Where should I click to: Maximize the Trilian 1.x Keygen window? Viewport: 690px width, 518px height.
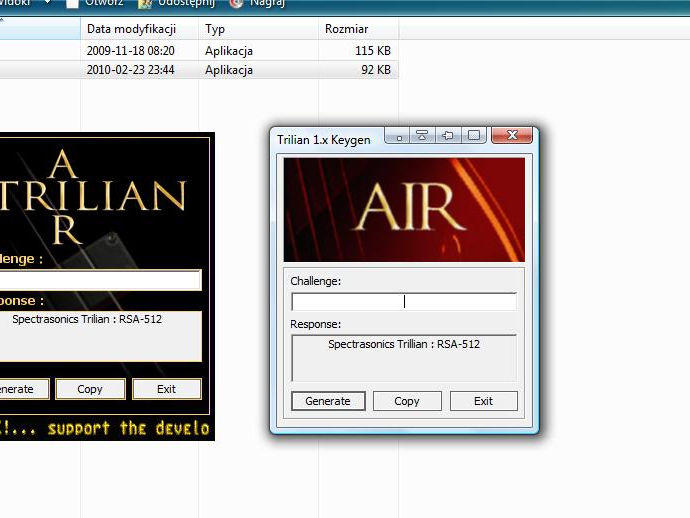[x=473, y=136]
